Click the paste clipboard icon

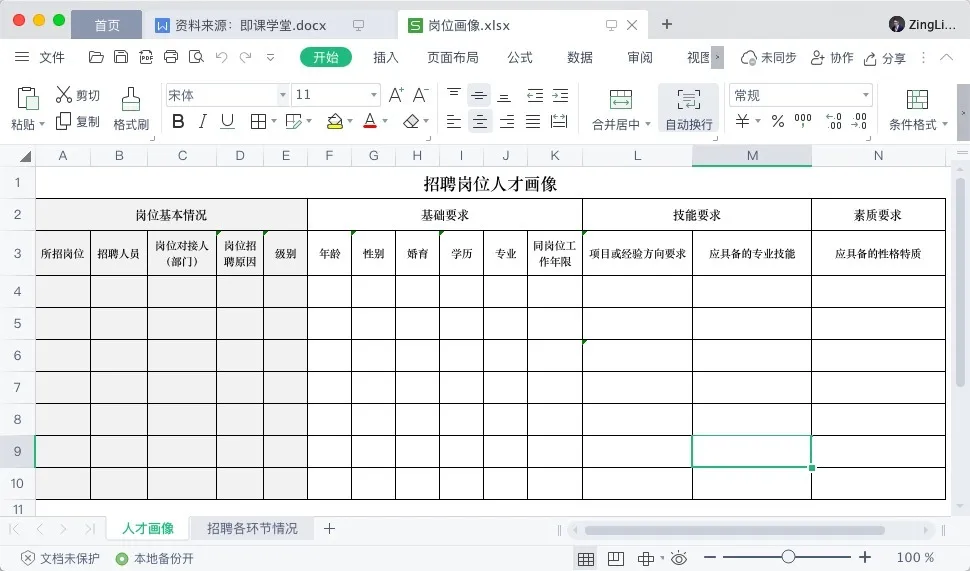click(27, 99)
